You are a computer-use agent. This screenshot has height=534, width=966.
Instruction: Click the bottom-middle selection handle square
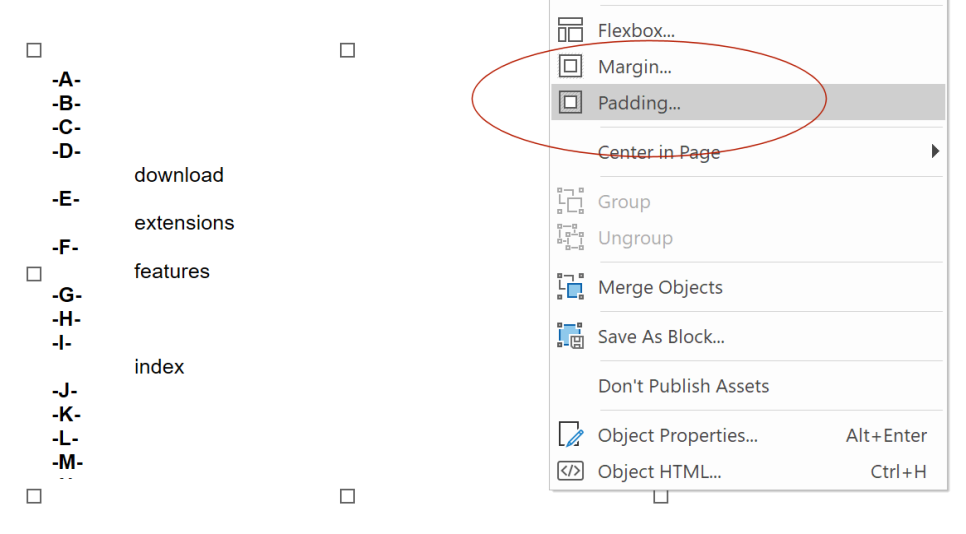347,496
